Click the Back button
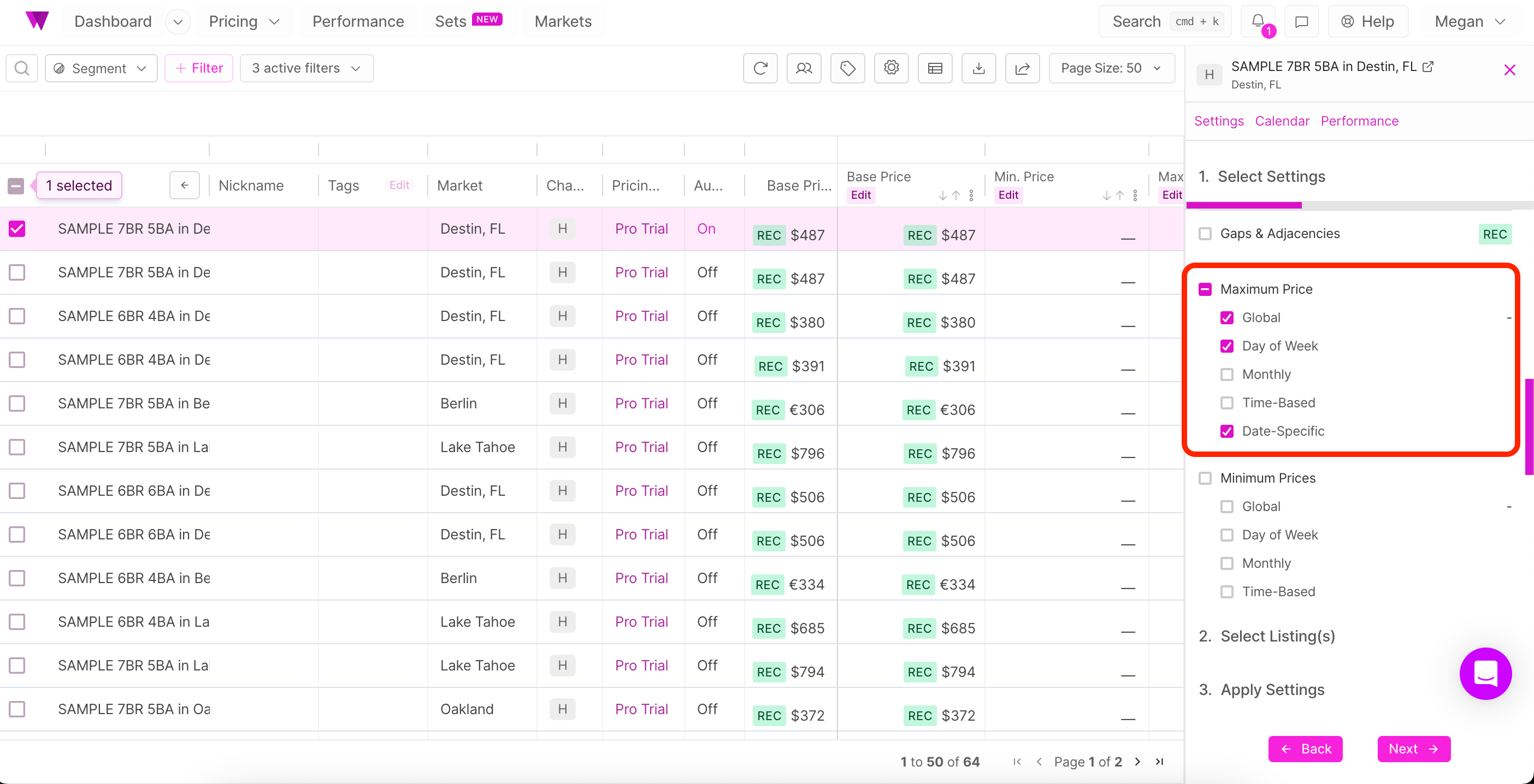The width and height of the screenshot is (1534, 784). (x=1305, y=749)
